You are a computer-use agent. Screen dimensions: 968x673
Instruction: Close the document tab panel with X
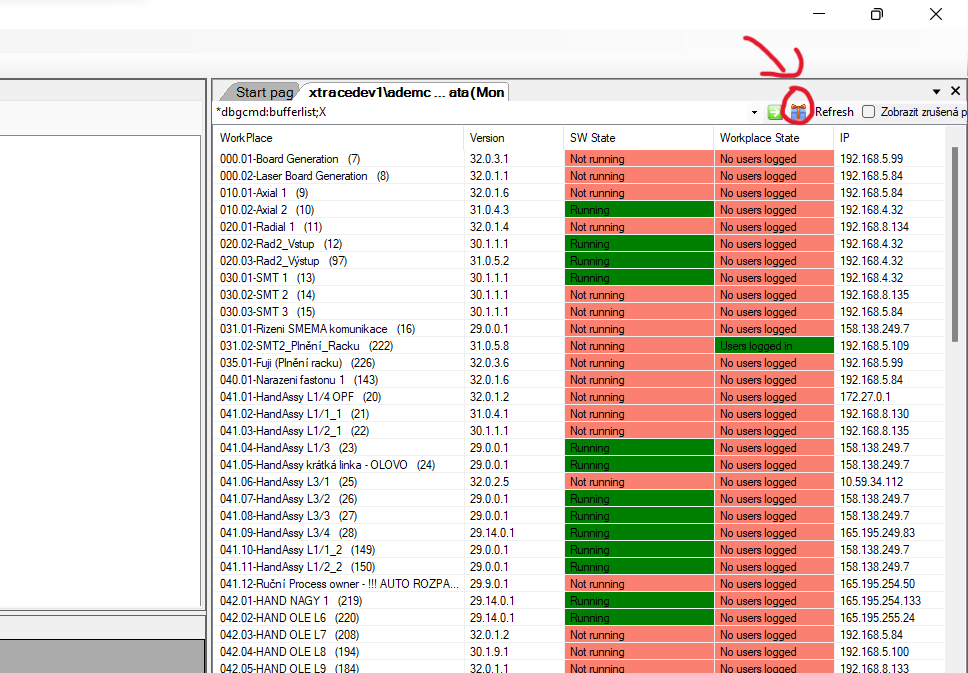(x=955, y=91)
